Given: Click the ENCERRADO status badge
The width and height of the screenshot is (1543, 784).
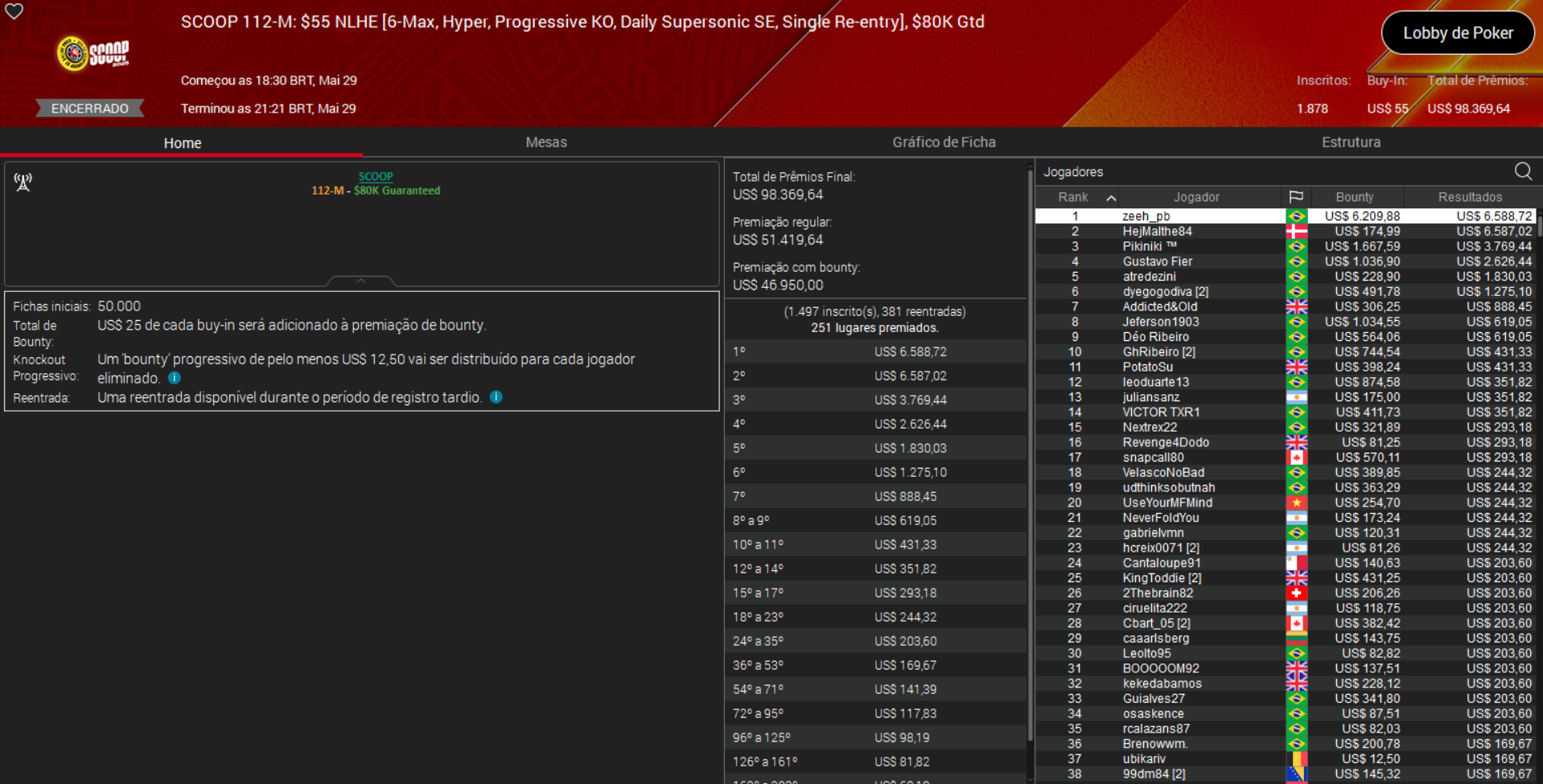Looking at the screenshot, I should [89, 109].
